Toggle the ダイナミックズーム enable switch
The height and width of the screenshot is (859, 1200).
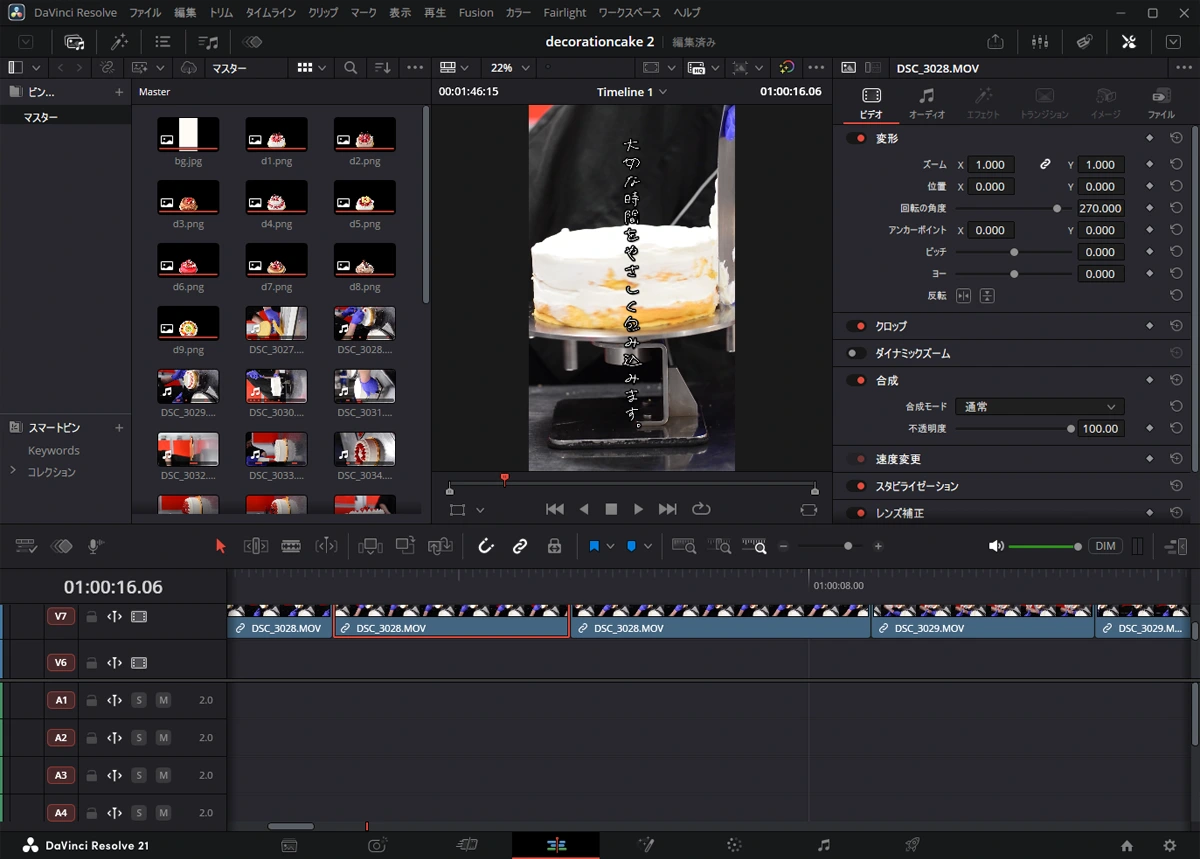857,353
